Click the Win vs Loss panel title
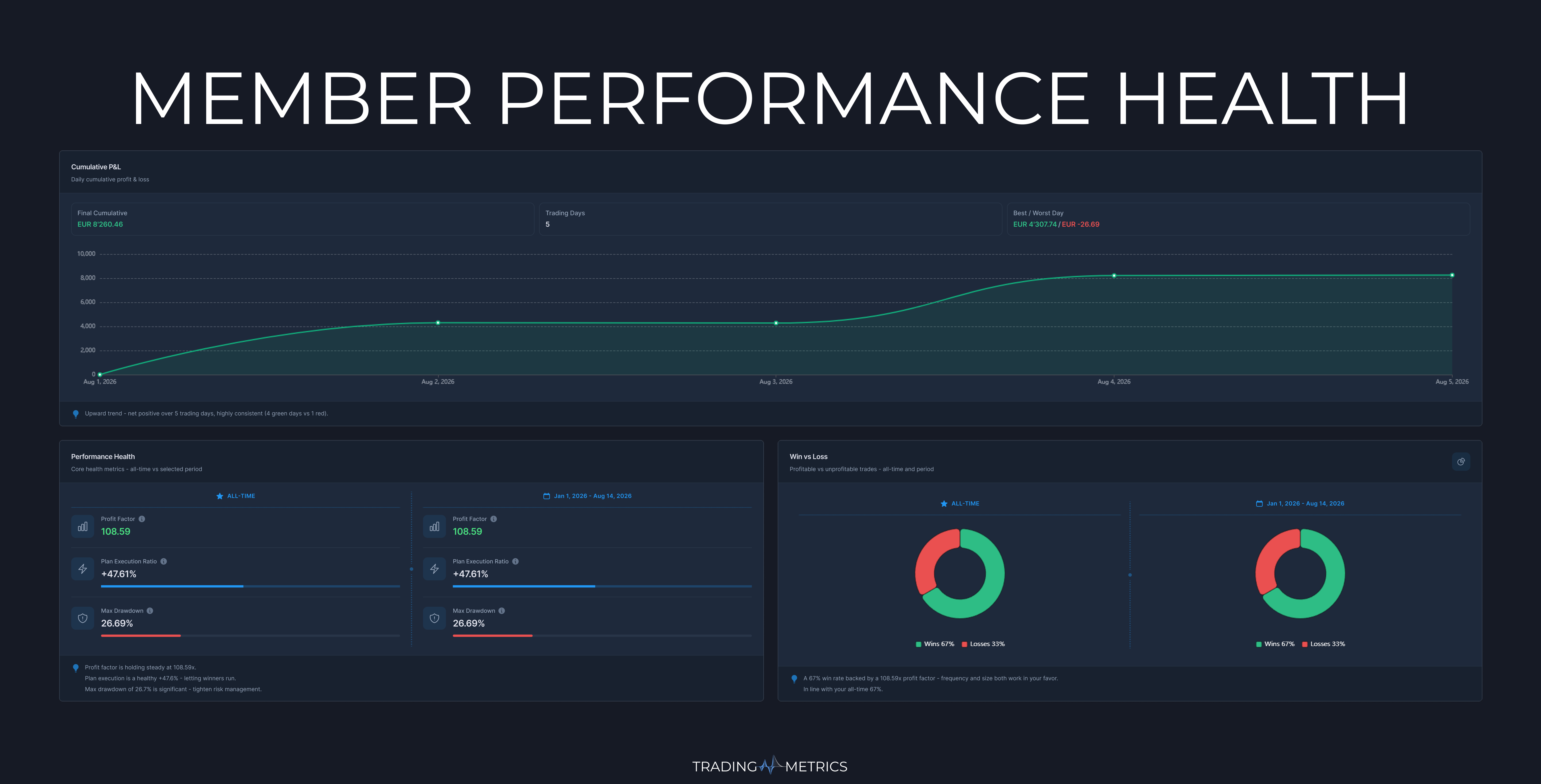This screenshot has height=784, width=1541. 808,456
